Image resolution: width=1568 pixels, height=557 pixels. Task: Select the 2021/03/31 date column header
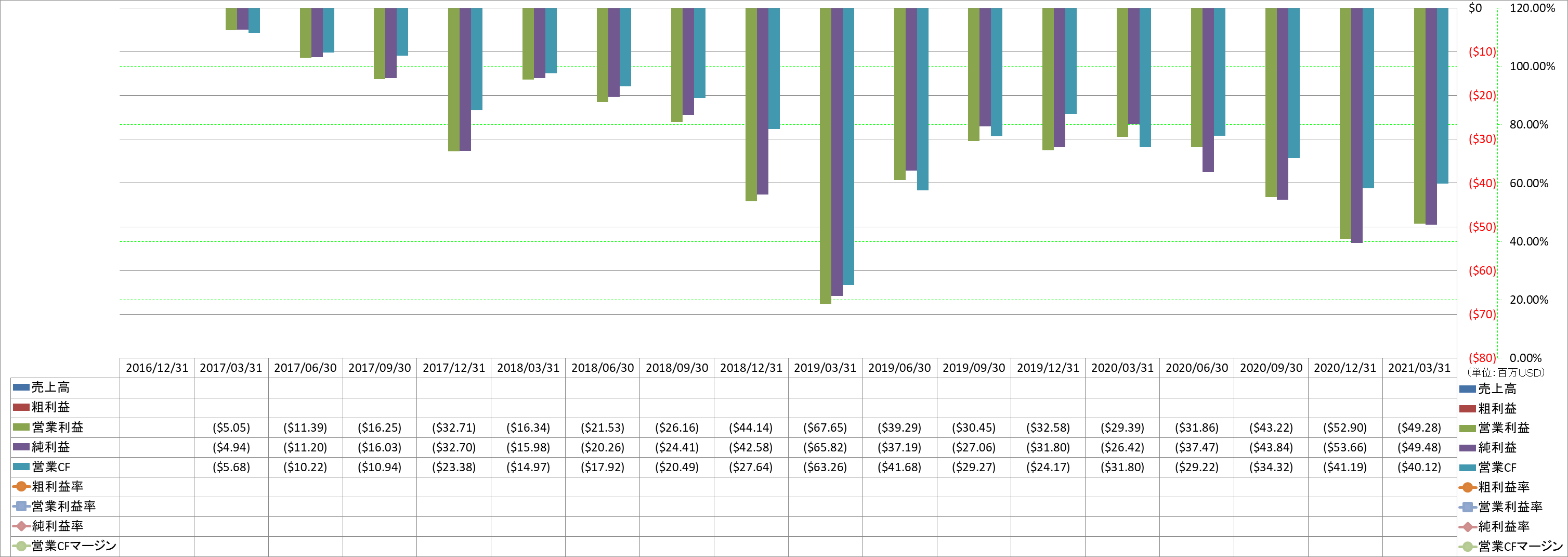click(x=1419, y=368)
